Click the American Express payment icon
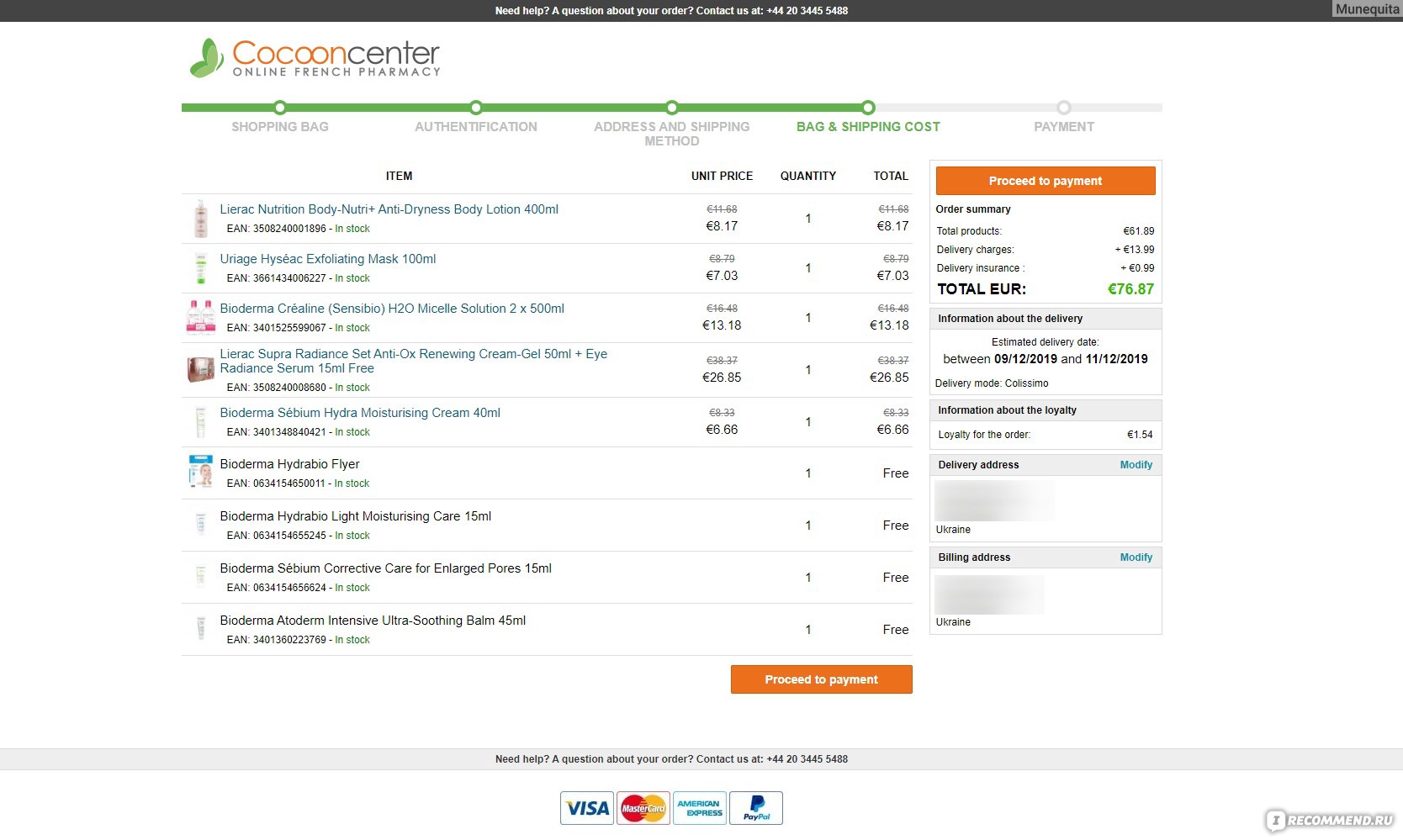The width and height of the screenshot is (1403, 840). coord(700,808)
